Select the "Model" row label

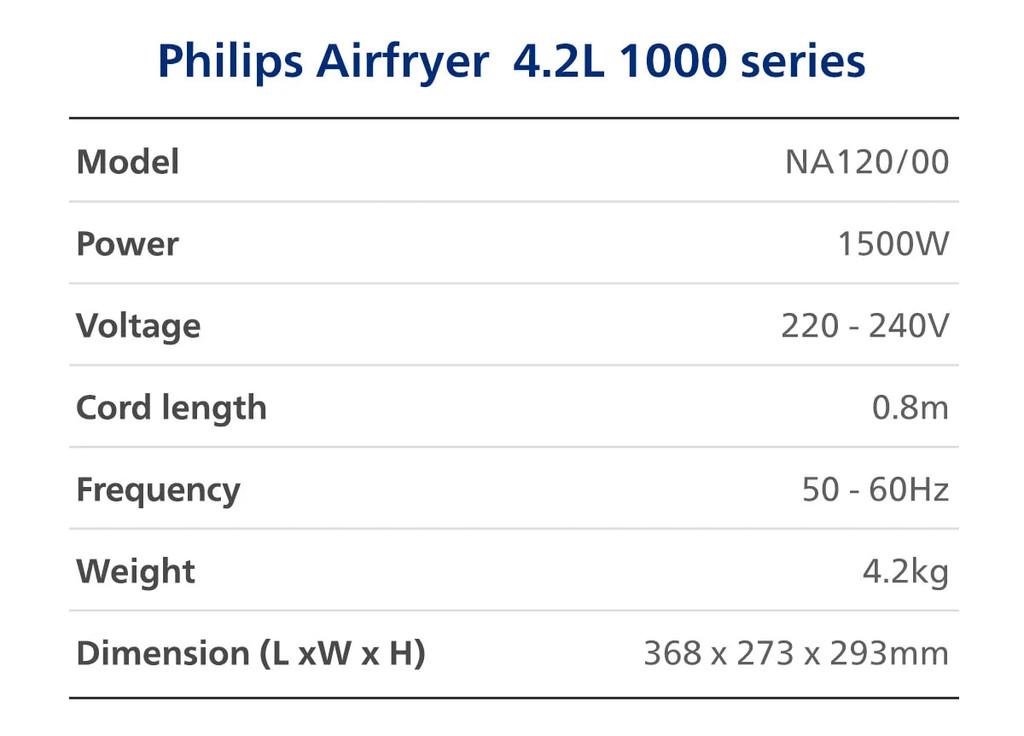pos(128,162)
